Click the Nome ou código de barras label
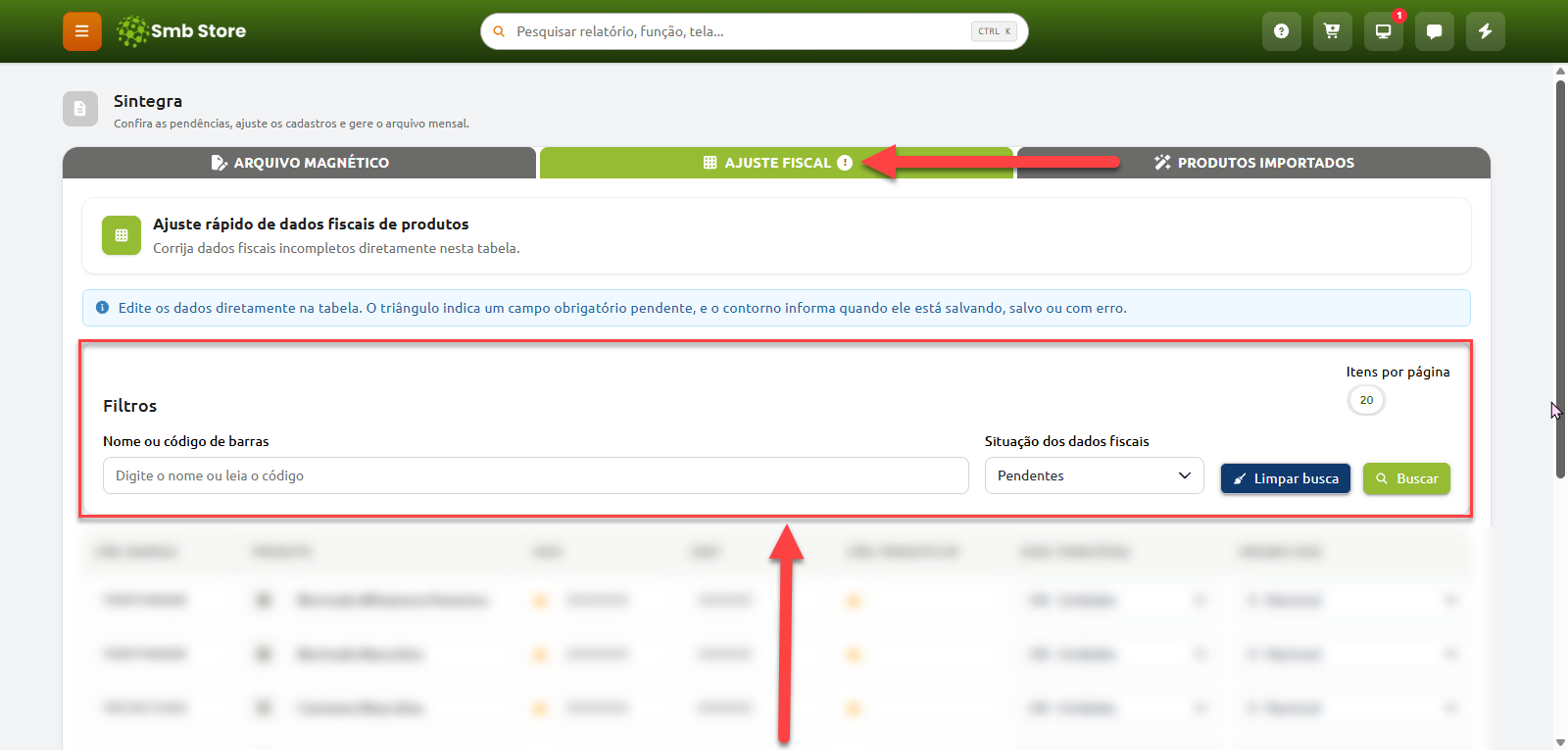 click(186, 441)
